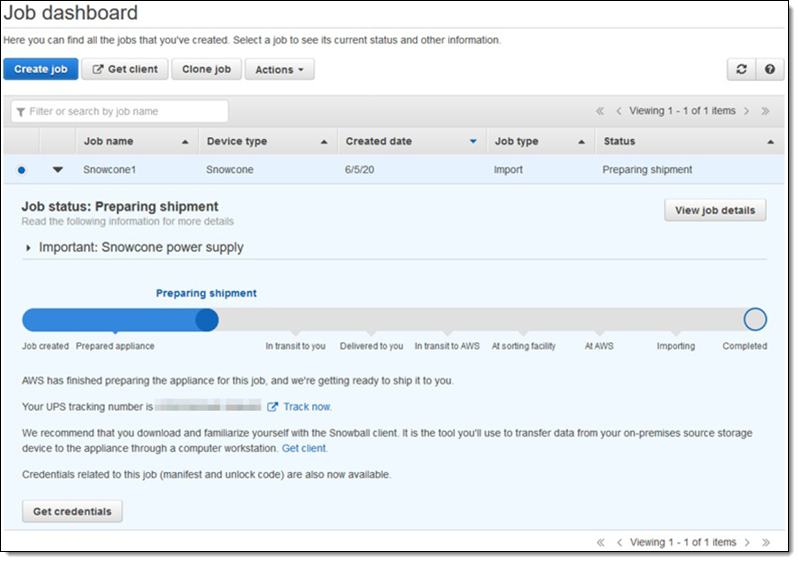Open the Get client text link
Image resolution: width=799 pixels, height=562 pixels.
304,448
